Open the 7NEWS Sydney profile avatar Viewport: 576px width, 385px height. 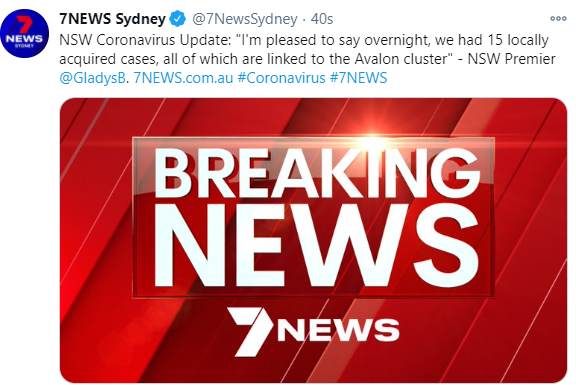(x=24, y=33)
